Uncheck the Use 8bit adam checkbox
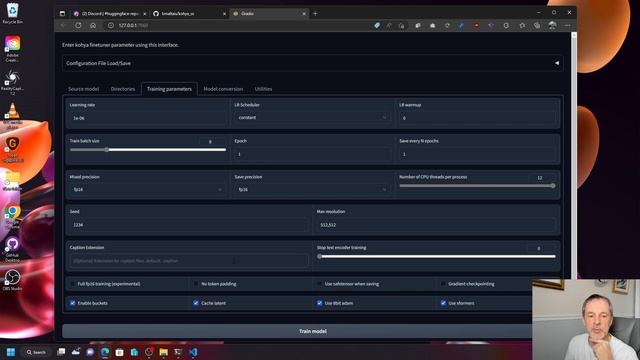 (x=319, y=303)
